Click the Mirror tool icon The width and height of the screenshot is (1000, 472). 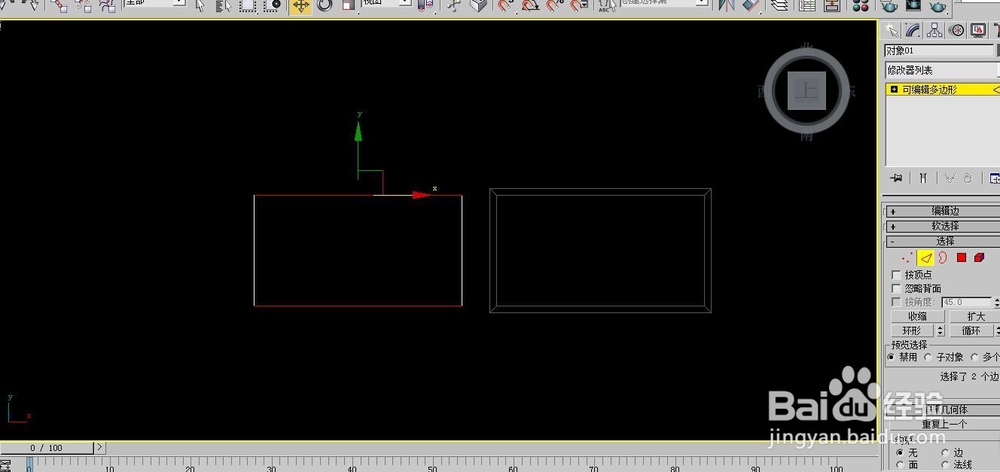coord(726,6)
